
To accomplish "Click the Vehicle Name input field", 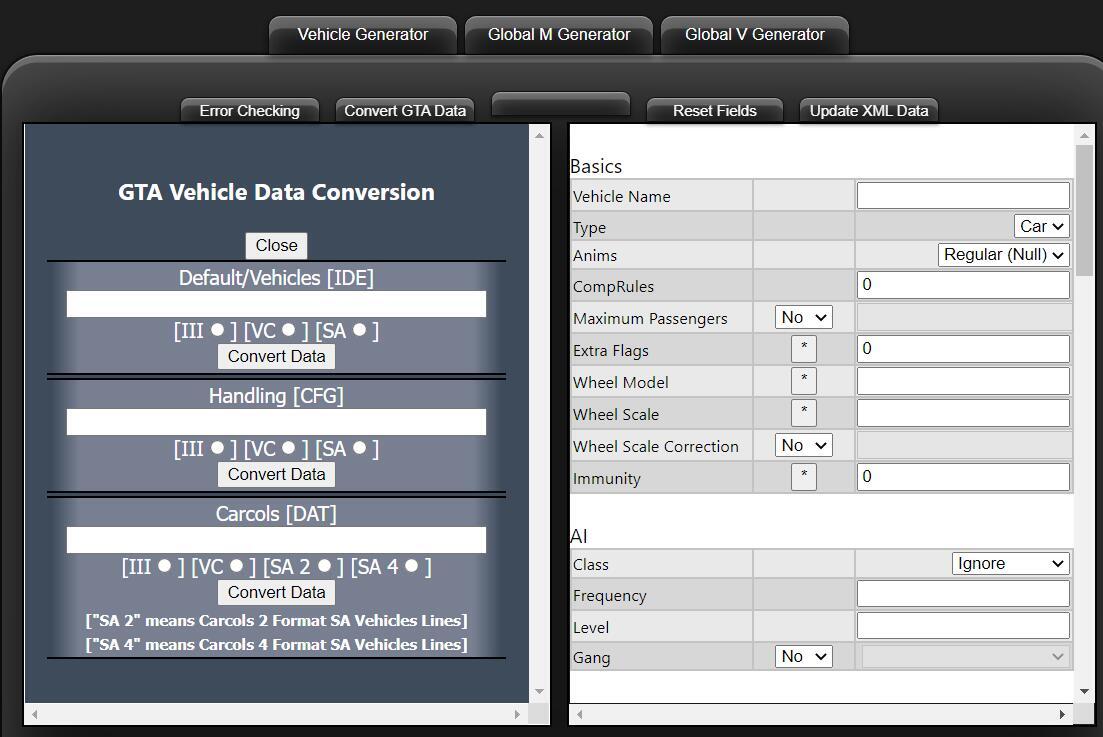I will tap(963, 196).
